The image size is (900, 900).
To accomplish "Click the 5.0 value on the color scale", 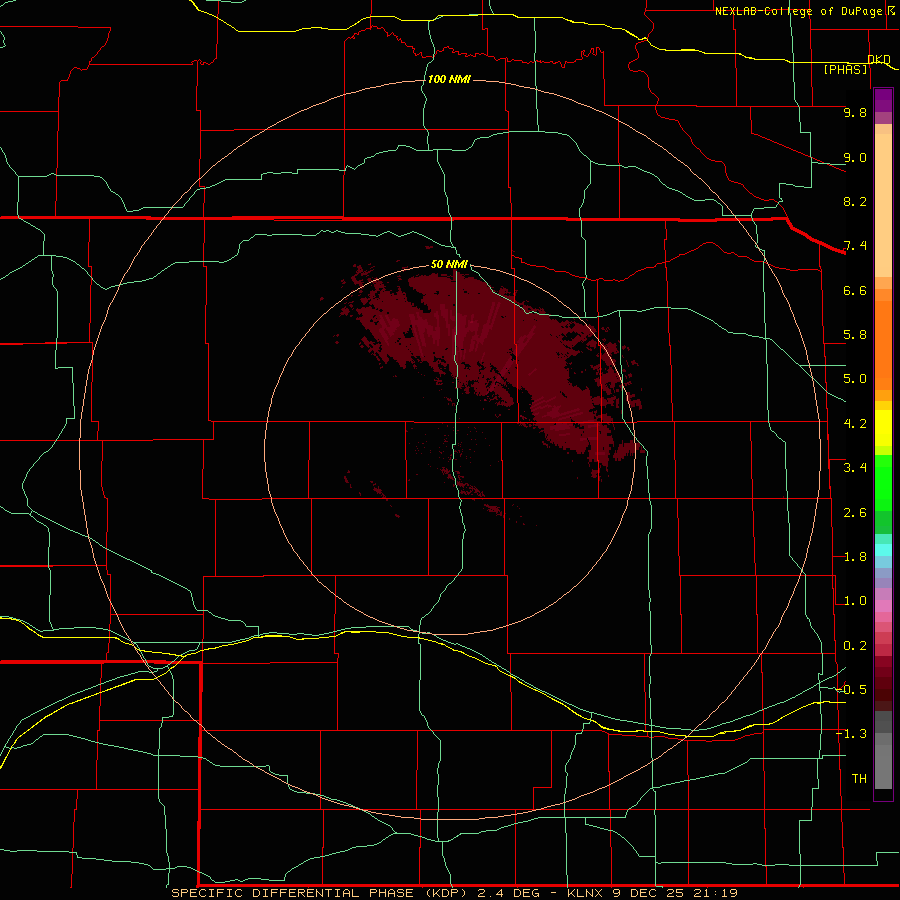I will point(855,379).
